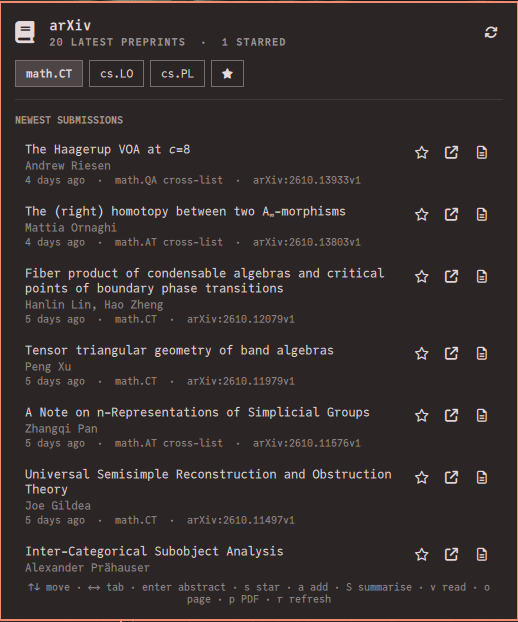Click author name Mattia Ornaghi
This screenshot has height=622, width=518.
71,228
